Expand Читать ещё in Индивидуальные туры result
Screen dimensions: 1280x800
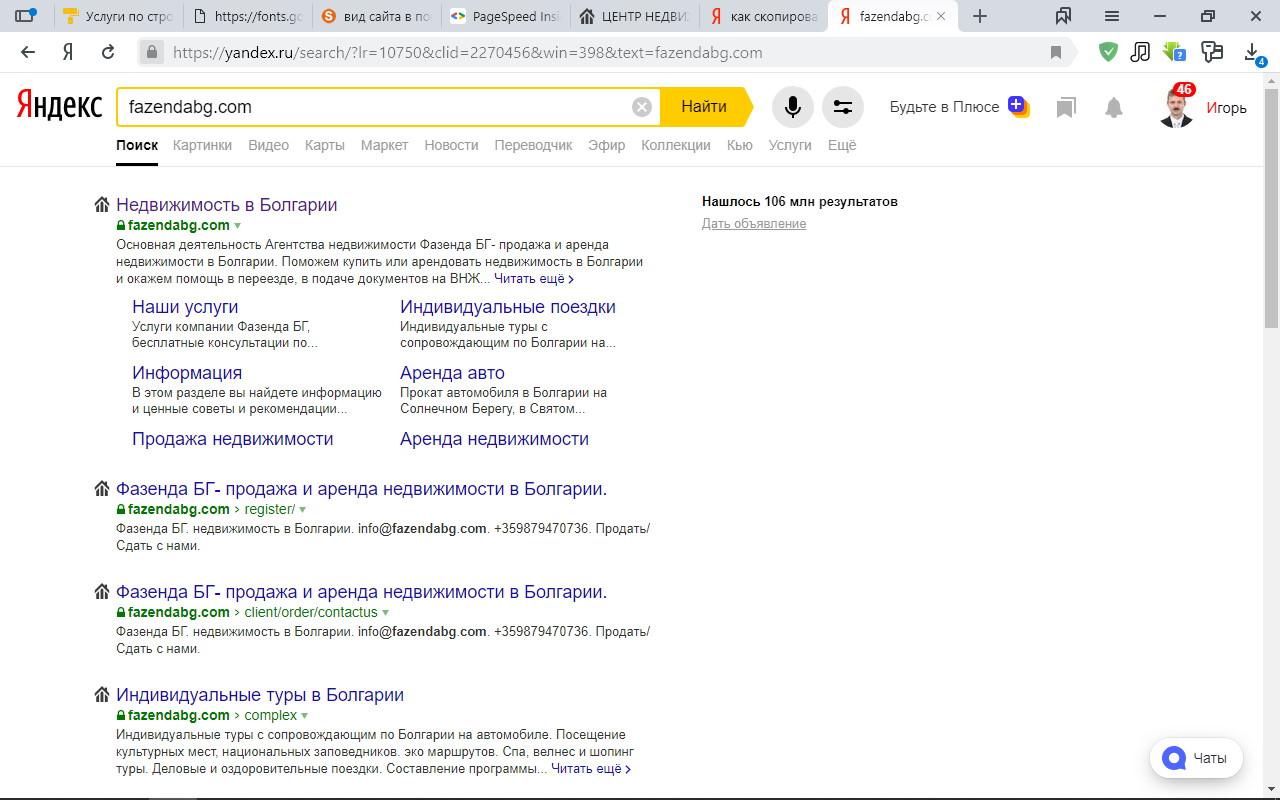click(591, 769)
